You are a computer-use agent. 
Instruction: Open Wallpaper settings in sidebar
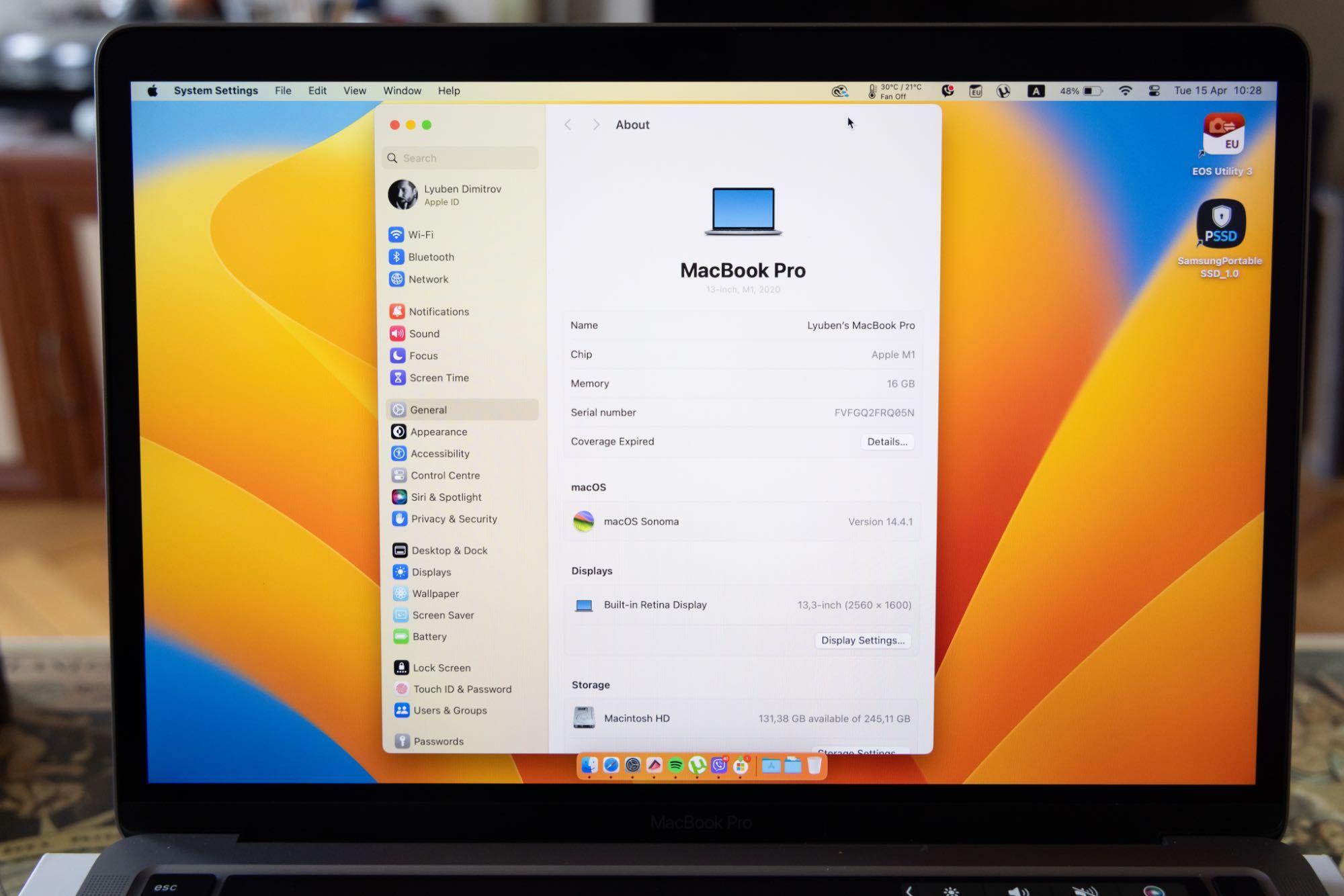coord(426,593)
